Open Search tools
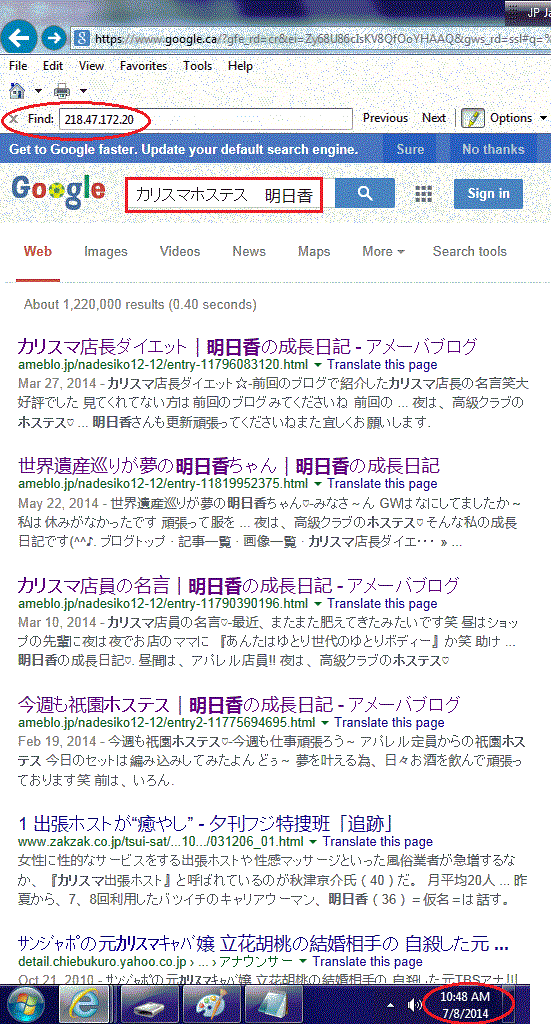 (x=469, y=251)
